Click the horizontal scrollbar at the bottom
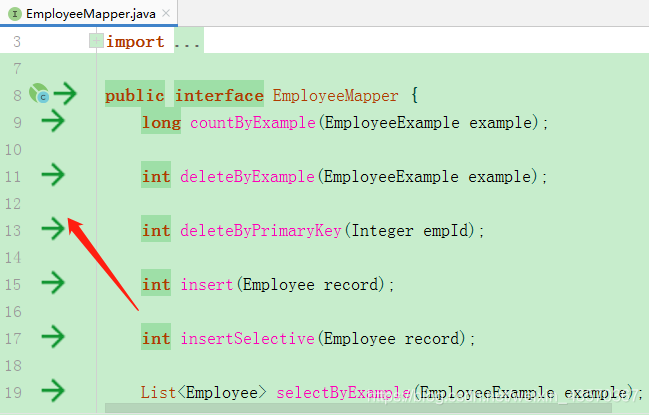This screenshot has height=415, width=649. coord(358,408)
